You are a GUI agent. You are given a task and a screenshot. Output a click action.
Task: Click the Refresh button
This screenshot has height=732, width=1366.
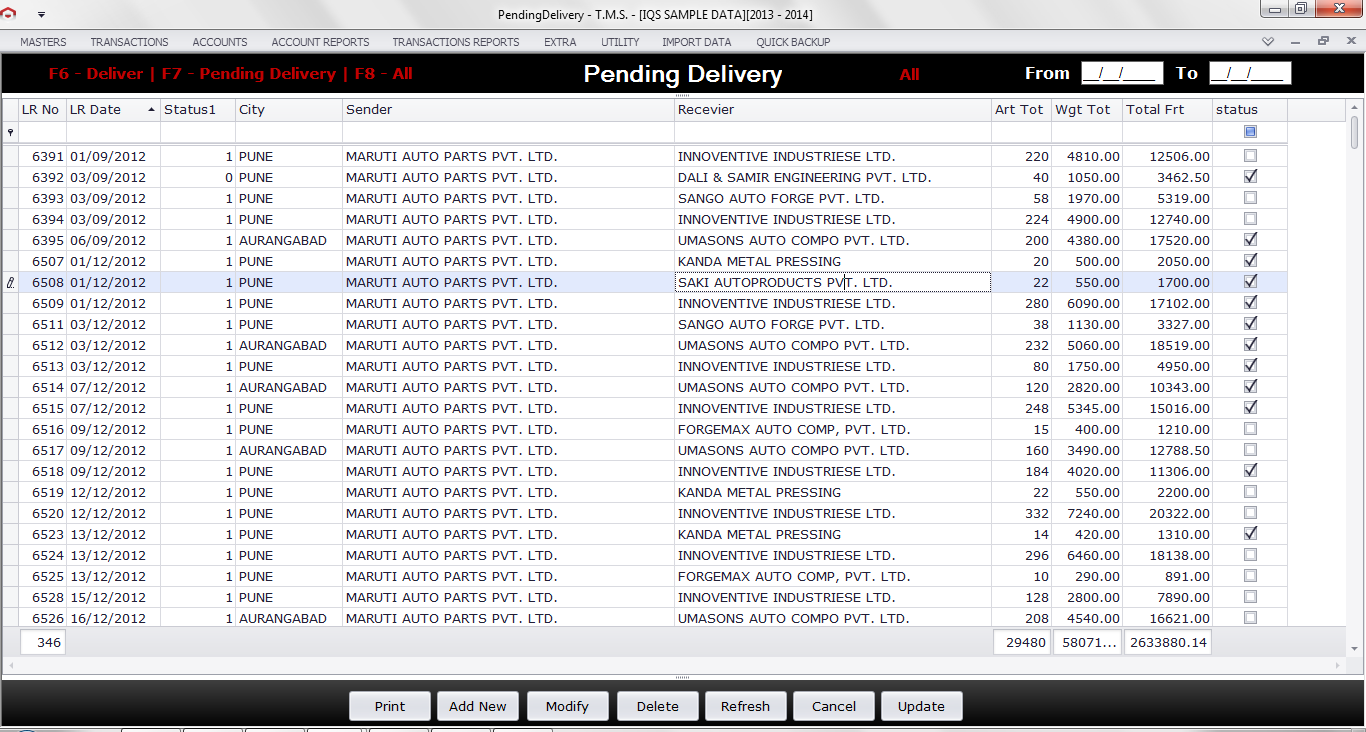tap(746, 706)
